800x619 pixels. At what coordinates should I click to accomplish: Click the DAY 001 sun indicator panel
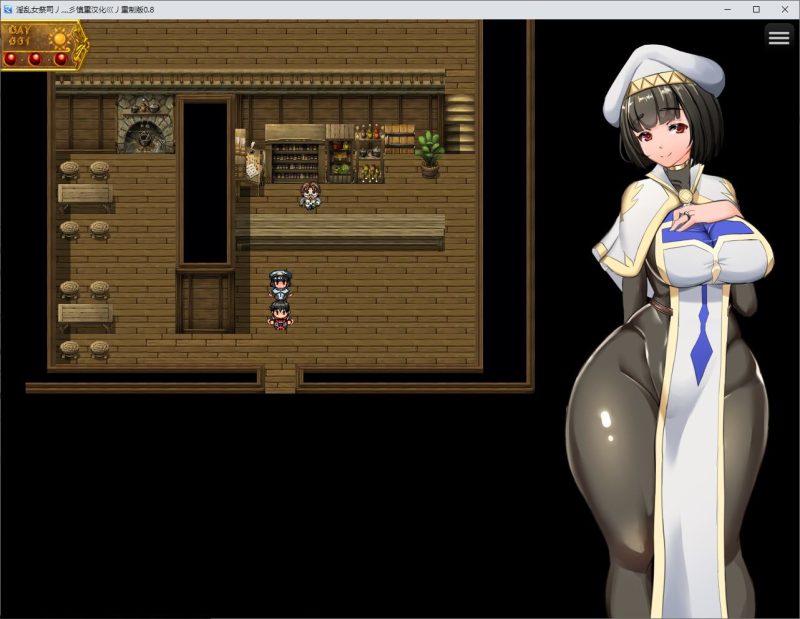tap(44, 46)
